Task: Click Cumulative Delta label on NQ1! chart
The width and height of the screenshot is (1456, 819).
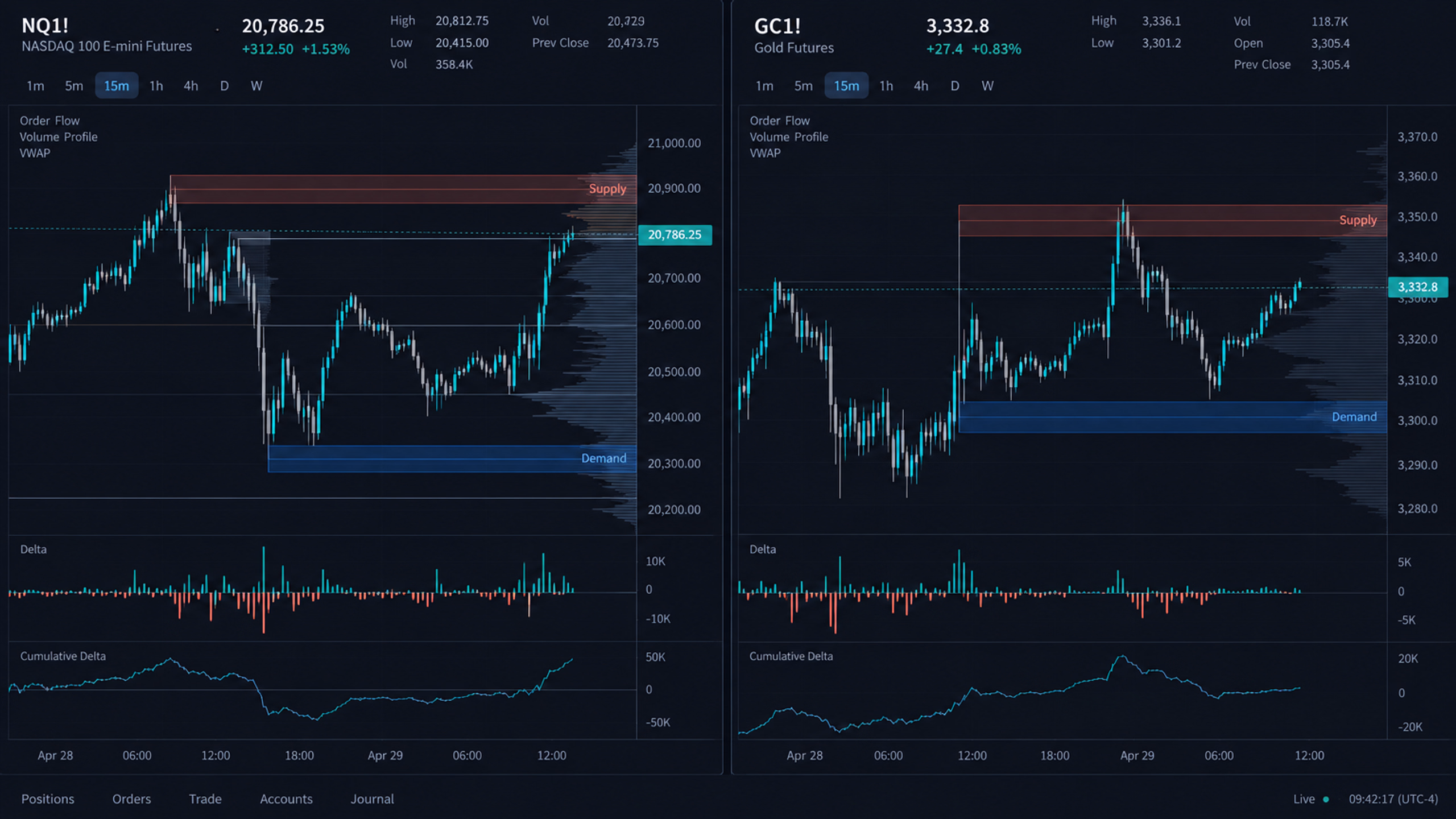Action: point(63,656)
